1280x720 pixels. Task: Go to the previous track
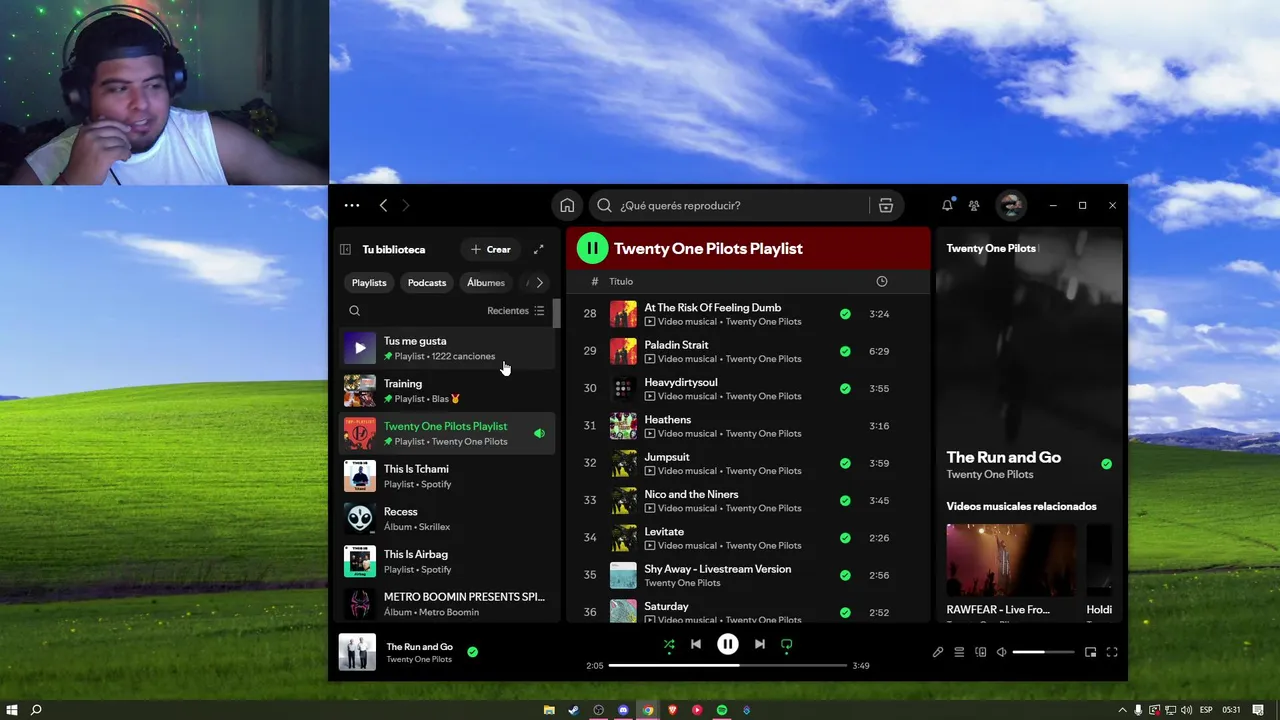click(x=696, y=644)
